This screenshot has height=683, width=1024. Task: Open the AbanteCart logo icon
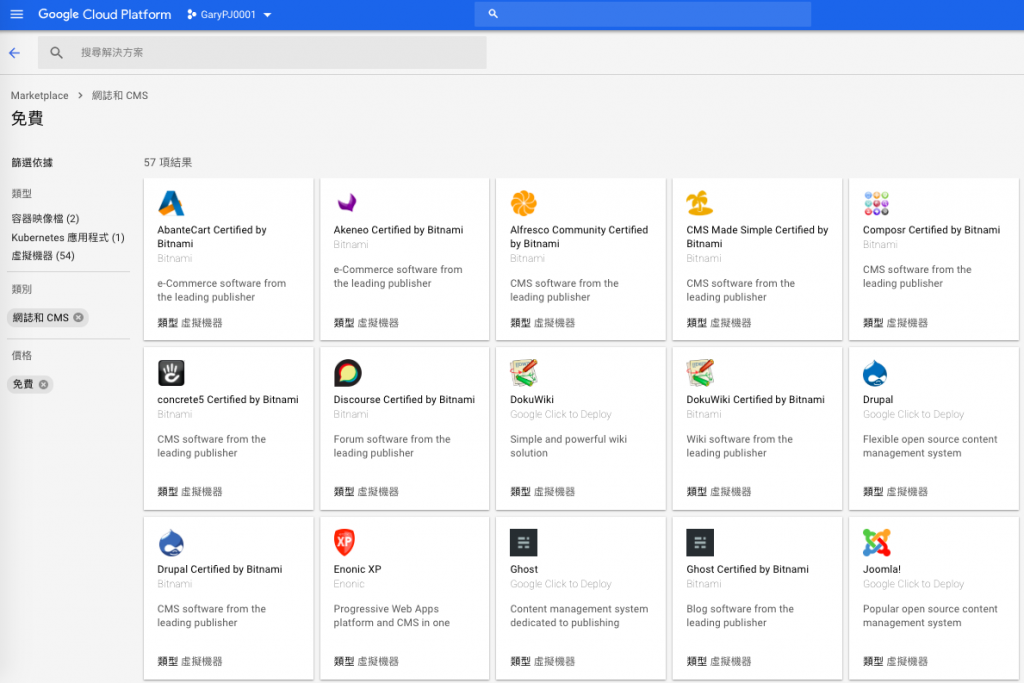click(x=171, y=203)
